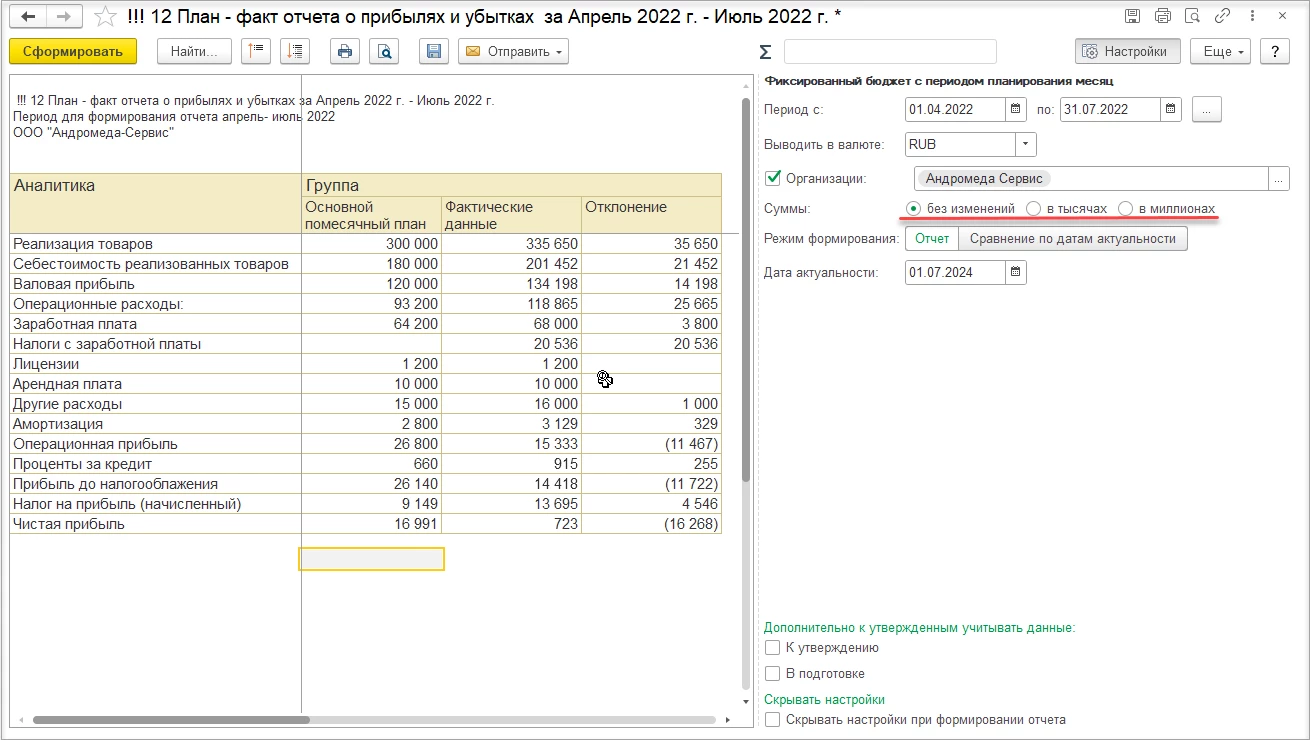The width and height of the screenshot is (1310, 740).
Task: Collapse all groups using toolbar icon
Action: 257,52
